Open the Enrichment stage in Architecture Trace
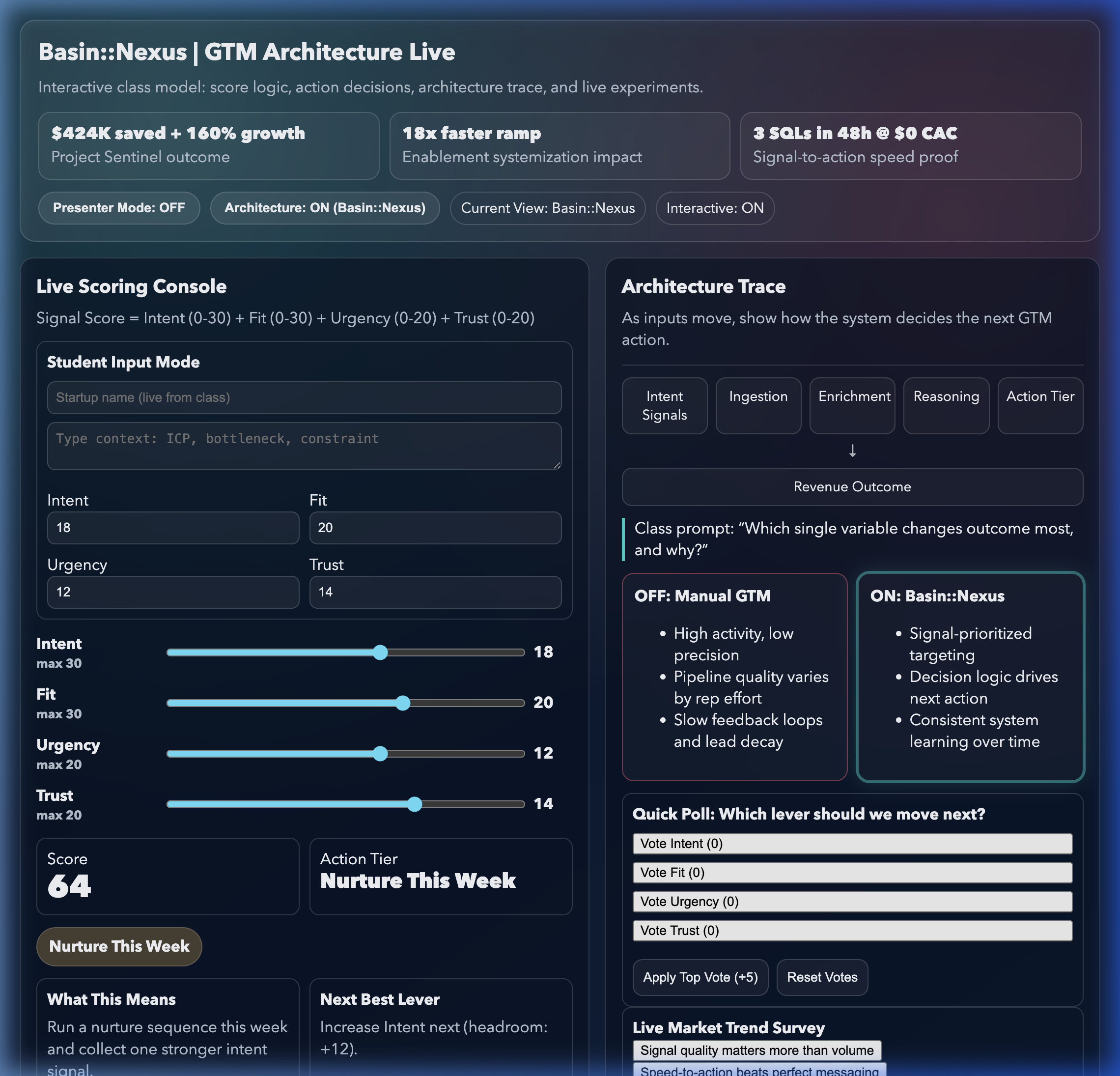1120x1076 pixels. (852, 405)
